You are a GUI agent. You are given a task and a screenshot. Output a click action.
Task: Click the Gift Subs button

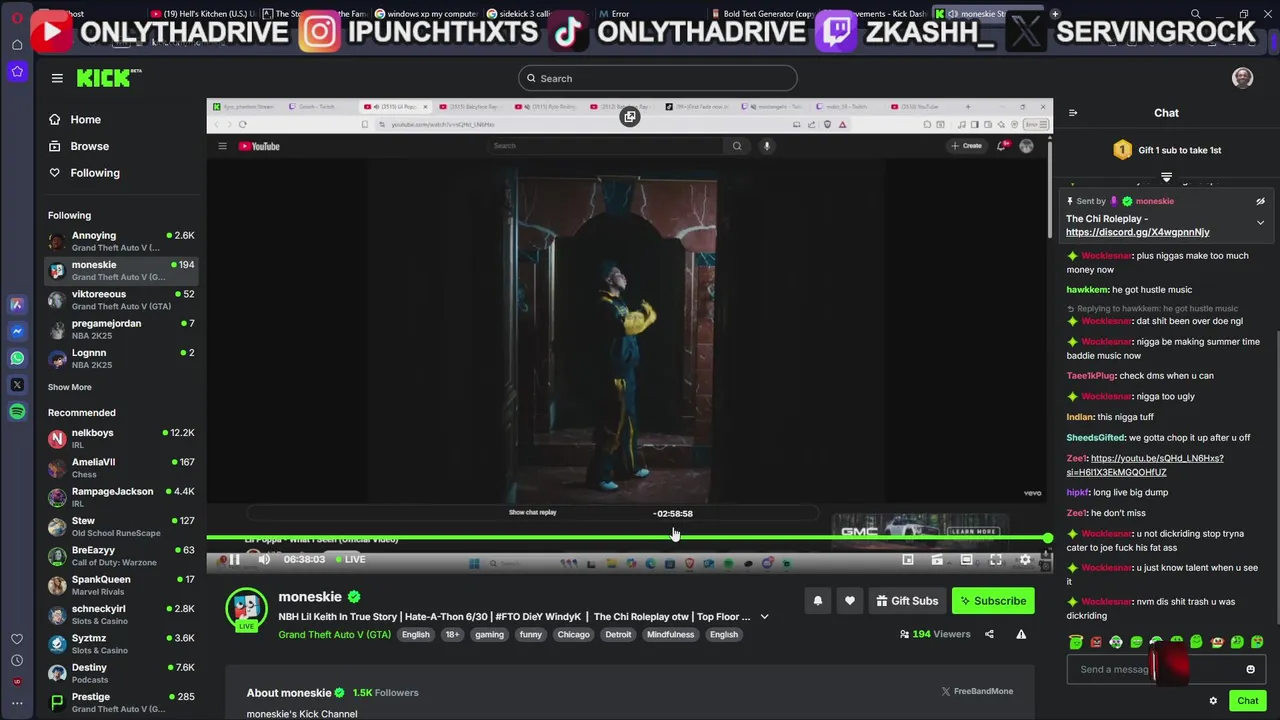907,601
